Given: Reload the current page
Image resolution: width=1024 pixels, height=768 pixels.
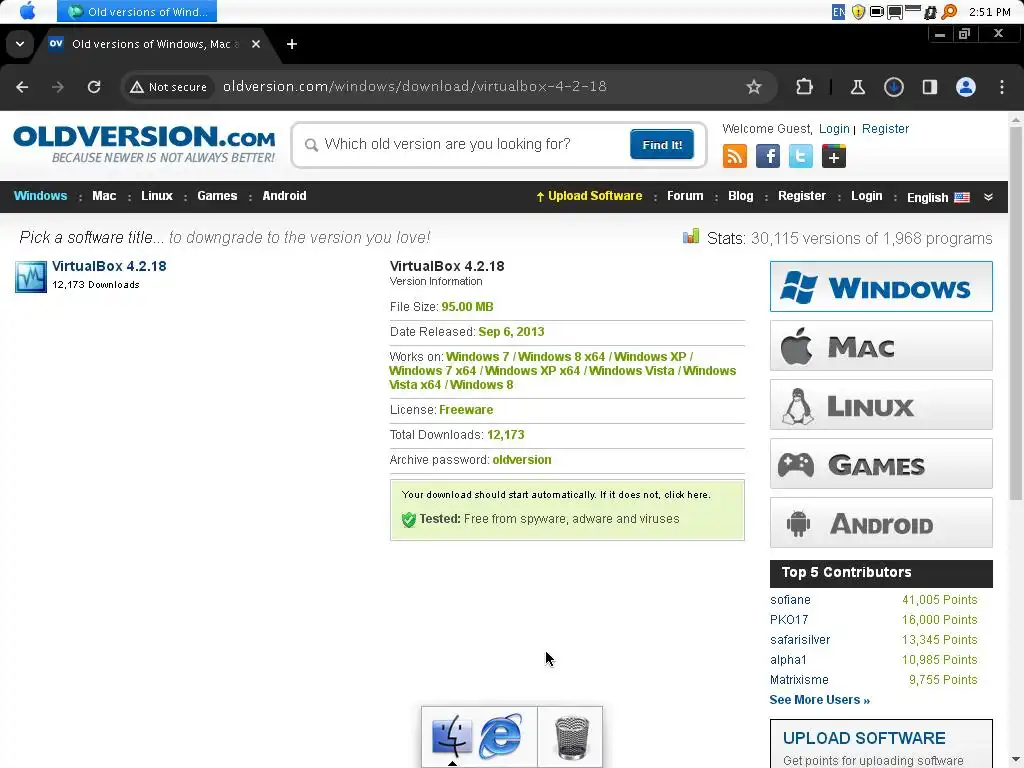Looking at the screenshot, I should 94,87.
